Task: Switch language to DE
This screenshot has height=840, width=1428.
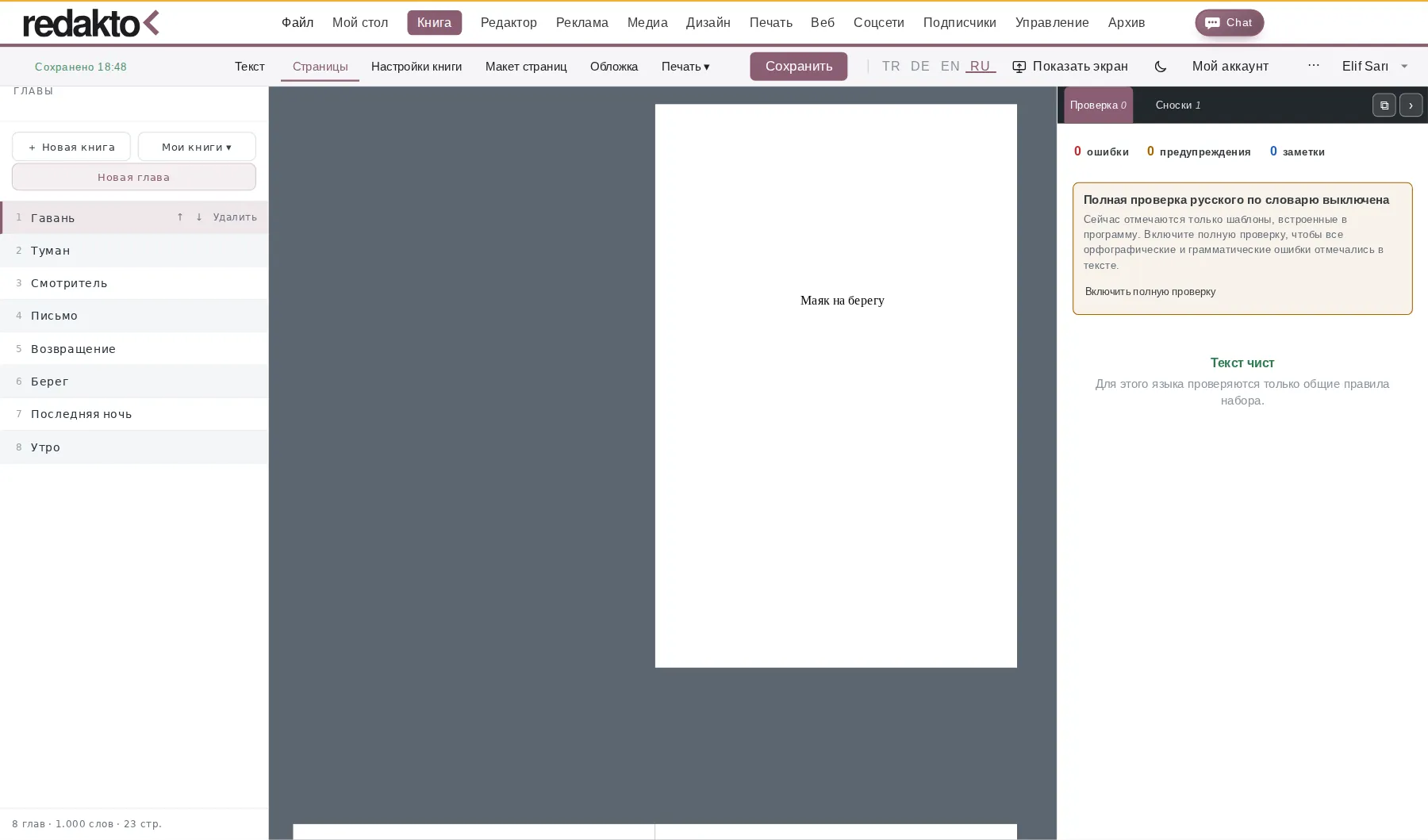Action: click(920, 67)
